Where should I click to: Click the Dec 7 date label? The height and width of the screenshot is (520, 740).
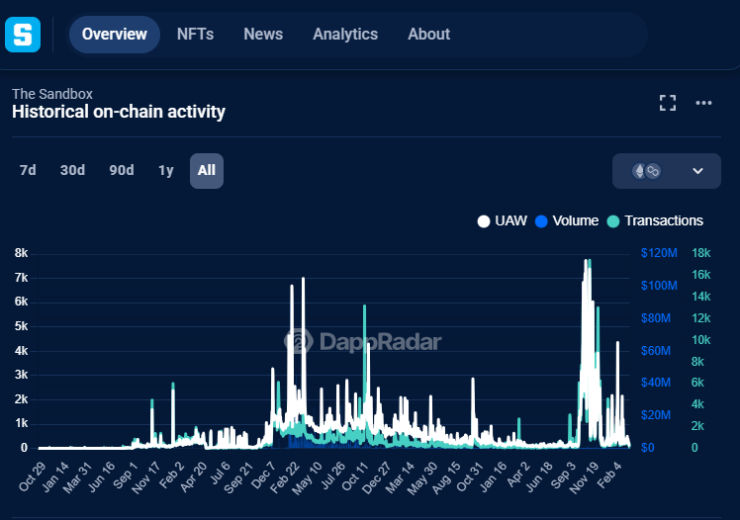[x=263, y=475]
